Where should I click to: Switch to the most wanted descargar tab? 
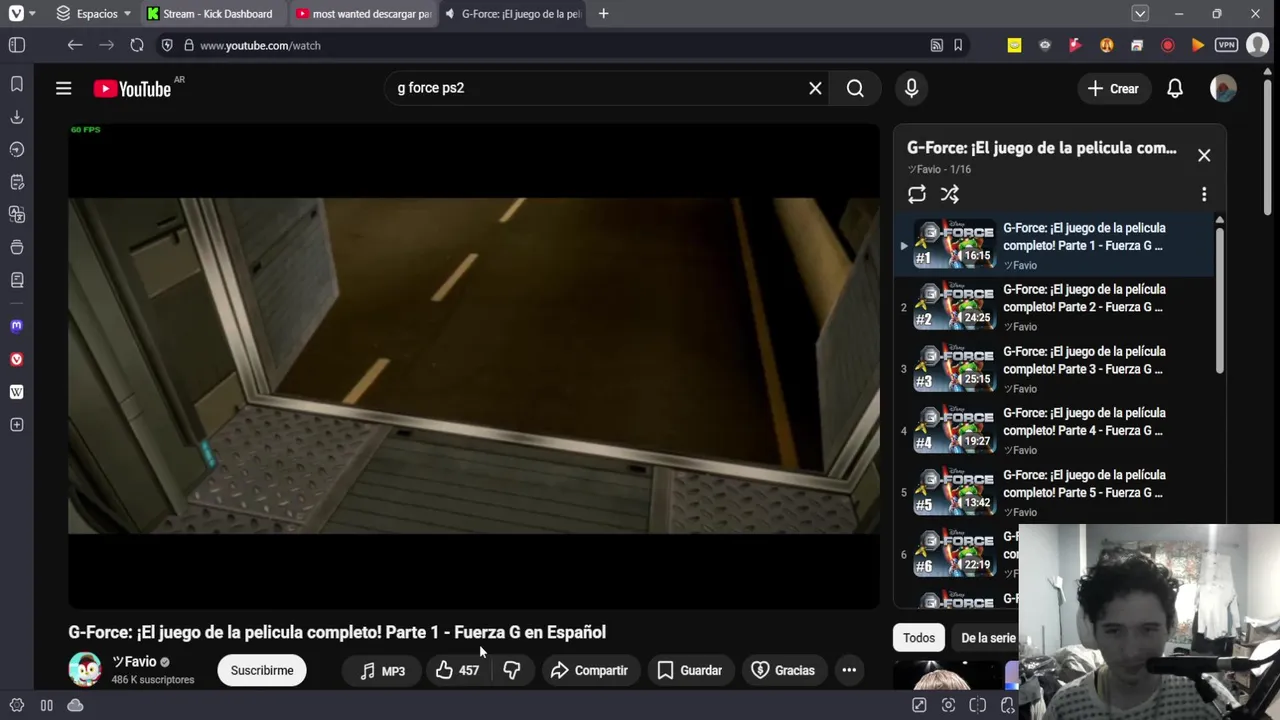coord(364,14)
